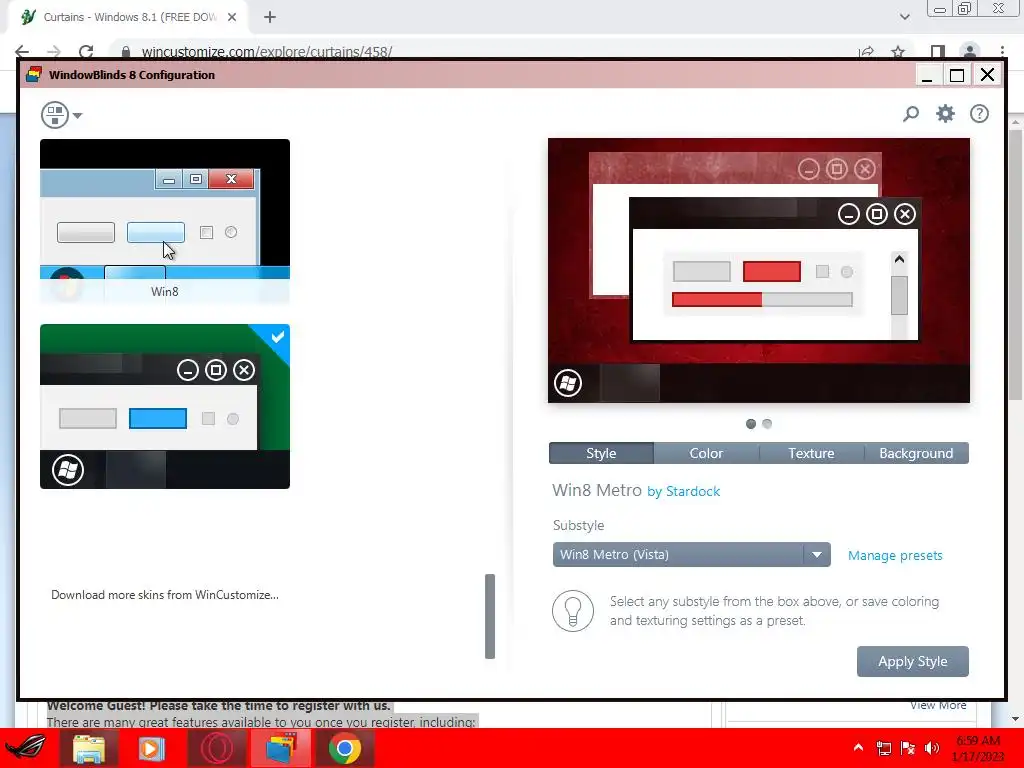Open Chrome profile avatar
Screen dimensions: 1024x768
click(970, 51)
